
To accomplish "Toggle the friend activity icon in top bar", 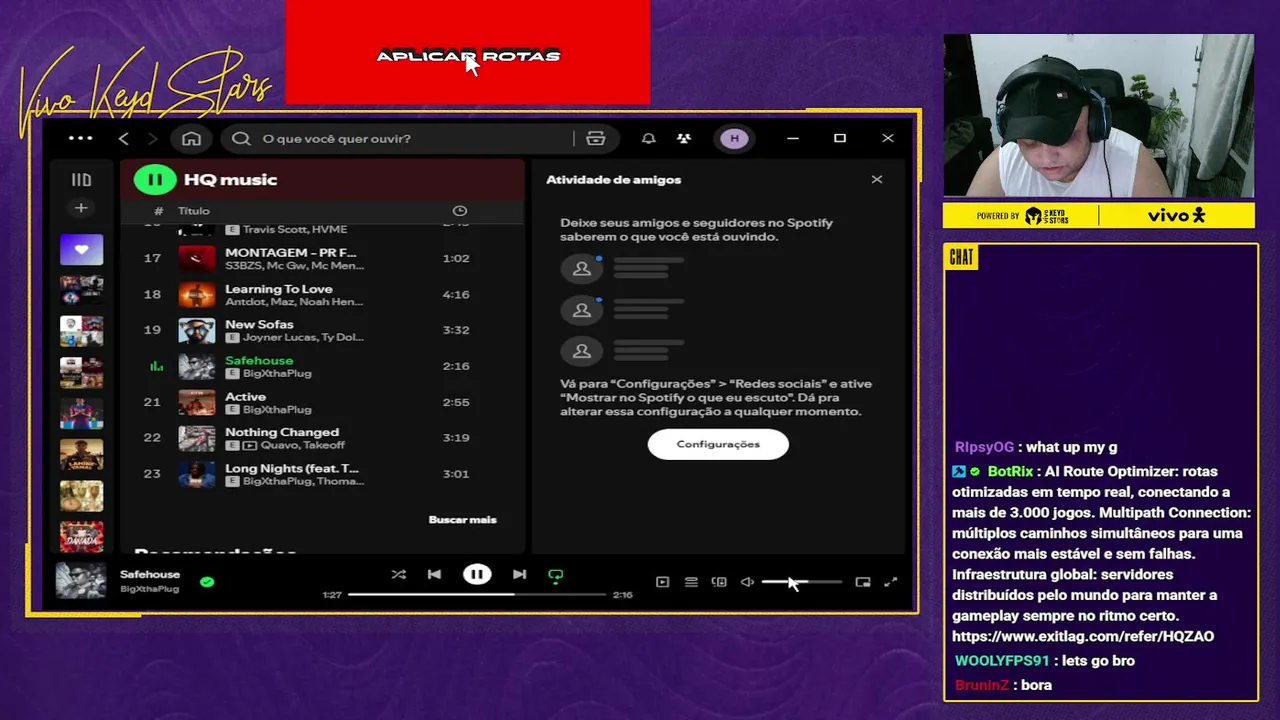I will click(684, 138).
